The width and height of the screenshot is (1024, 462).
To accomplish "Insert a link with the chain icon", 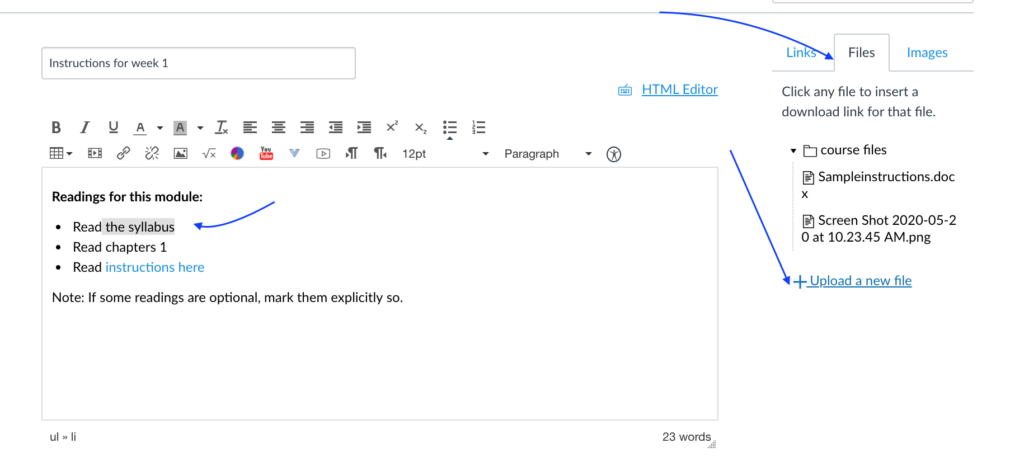I will (123, 154).
